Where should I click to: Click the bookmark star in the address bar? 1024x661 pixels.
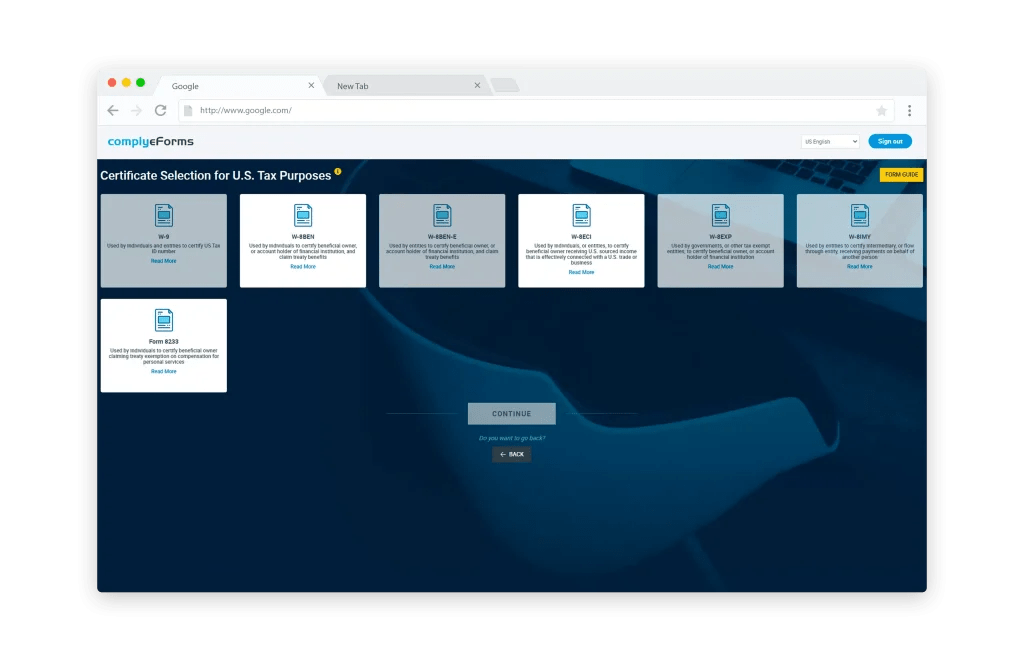tap(880, 110)
